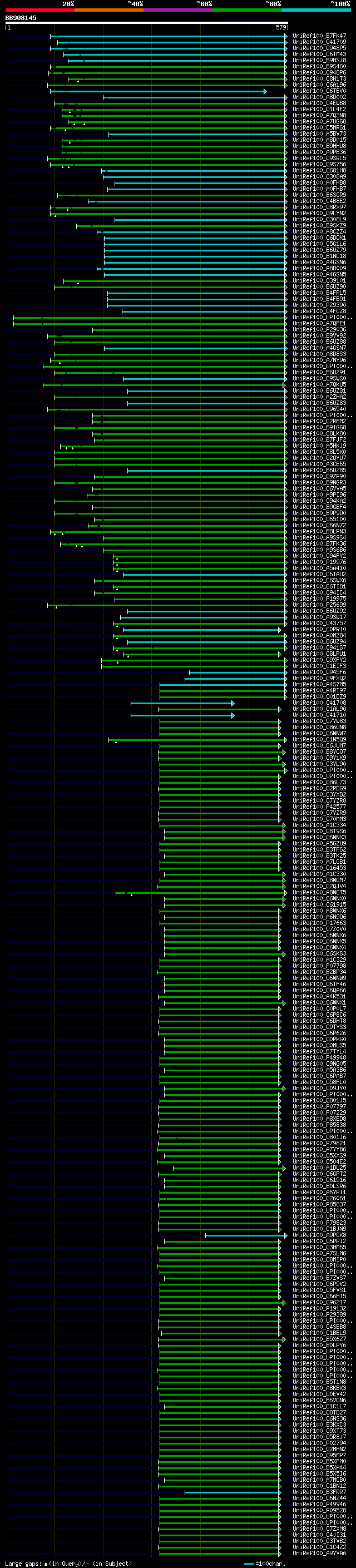Open the hit UniRef100_C6TEV0

pyautogui.click(x=319, y=91)
